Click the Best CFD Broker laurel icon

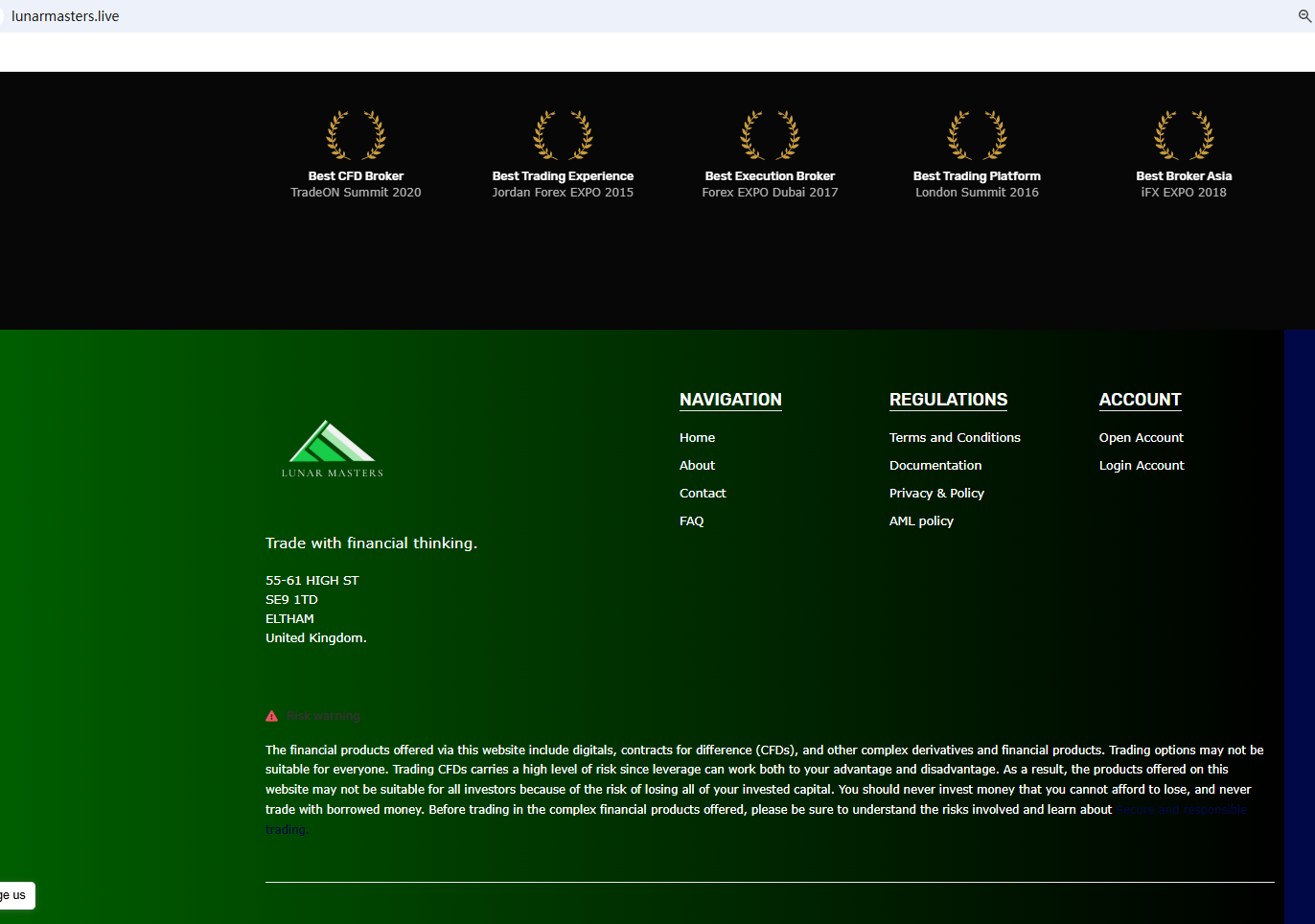[356, 135]
